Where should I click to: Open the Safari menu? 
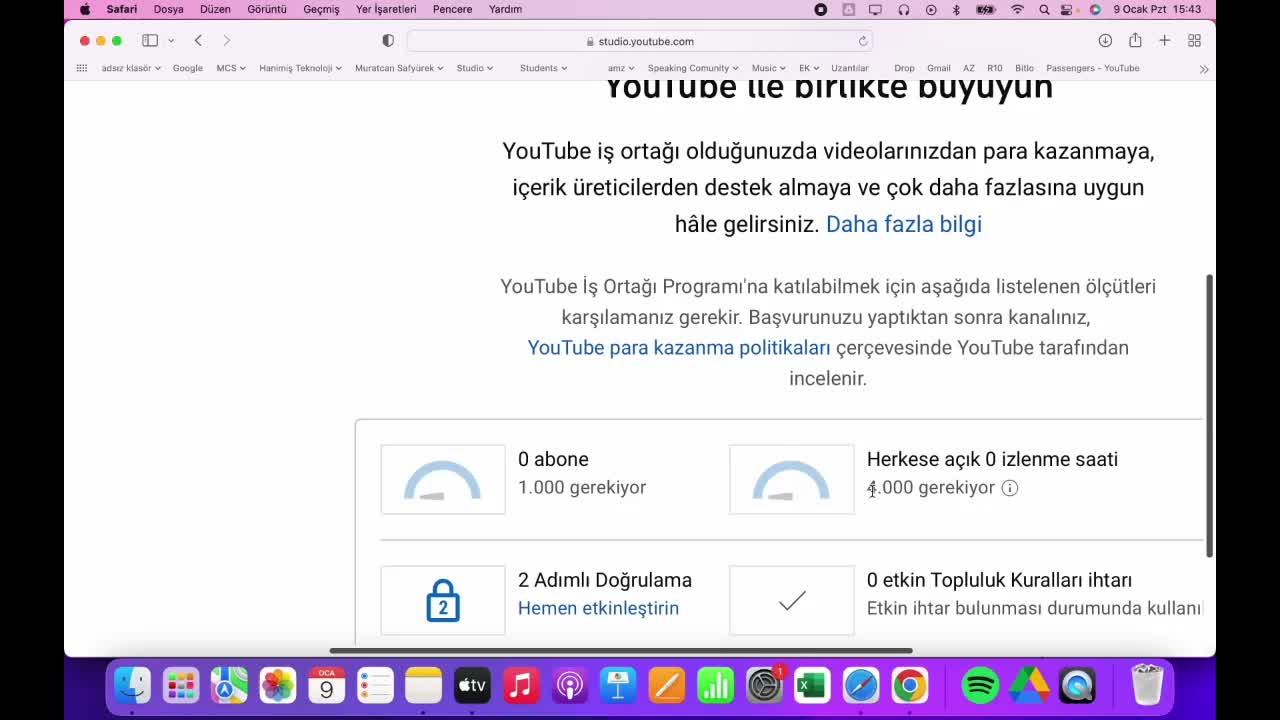click(x=122, y=9)
